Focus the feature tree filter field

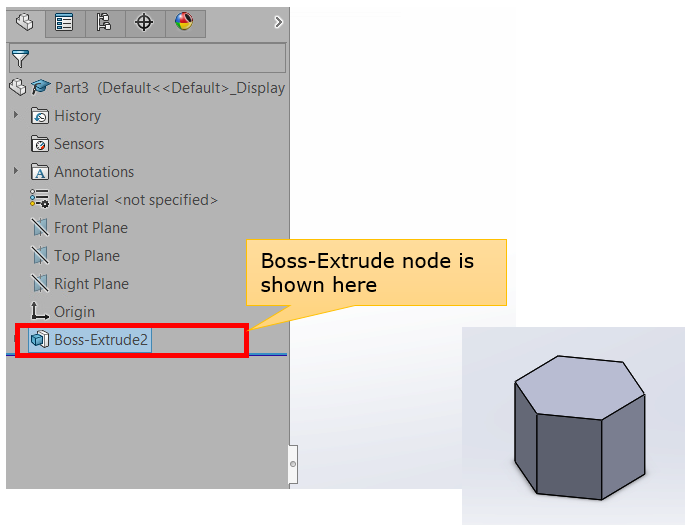click(x=147, y=58)
